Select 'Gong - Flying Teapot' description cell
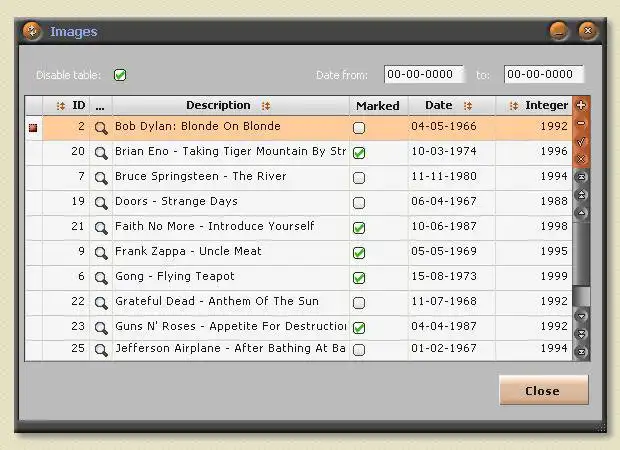 point(231,278)
